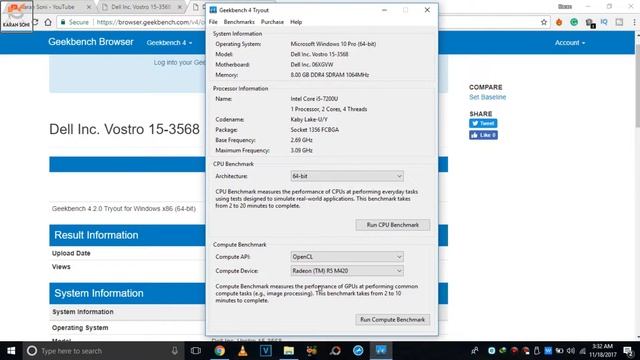Click the orange flame extension icon
The width and height of the screenshot is (640, 360).
pyautogui.click(x=559, y=22)
